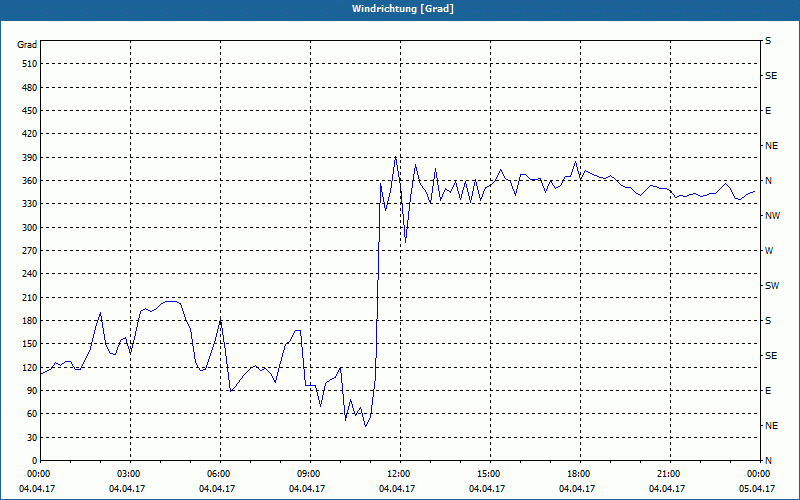Select the 270 degree axis label
This screenshot has width=800, height=500.
[30, 251]
